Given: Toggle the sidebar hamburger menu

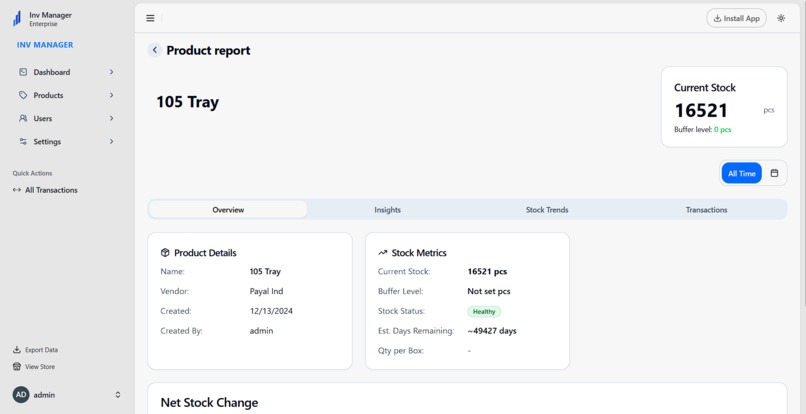Looking at the screenshot, I should (x=150, y=19).
